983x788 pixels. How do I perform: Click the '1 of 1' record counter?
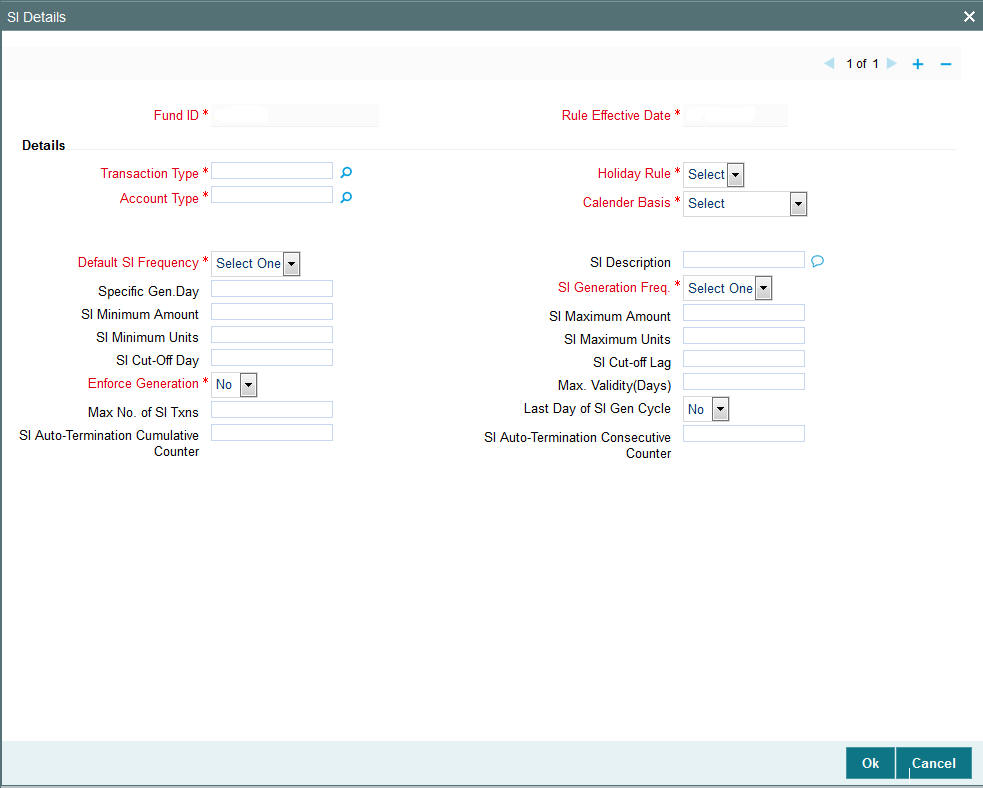click(x=862, y=63)
